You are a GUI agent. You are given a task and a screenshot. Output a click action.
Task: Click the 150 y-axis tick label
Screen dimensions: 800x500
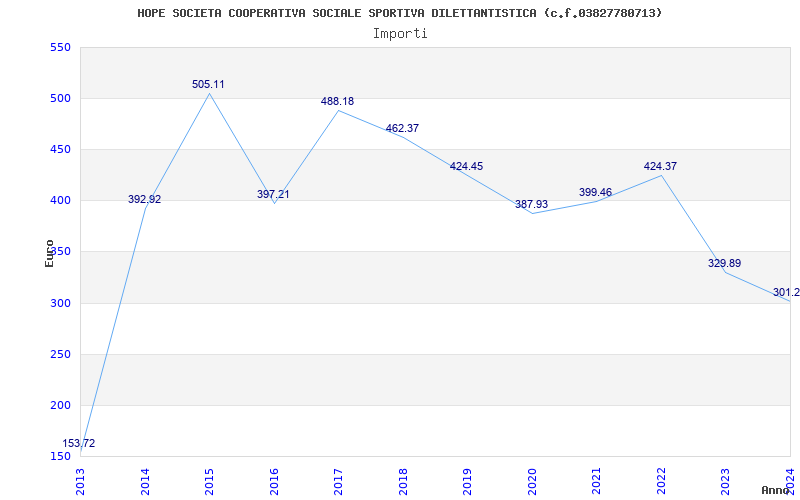pyautogui.click(x=60, y=456)
